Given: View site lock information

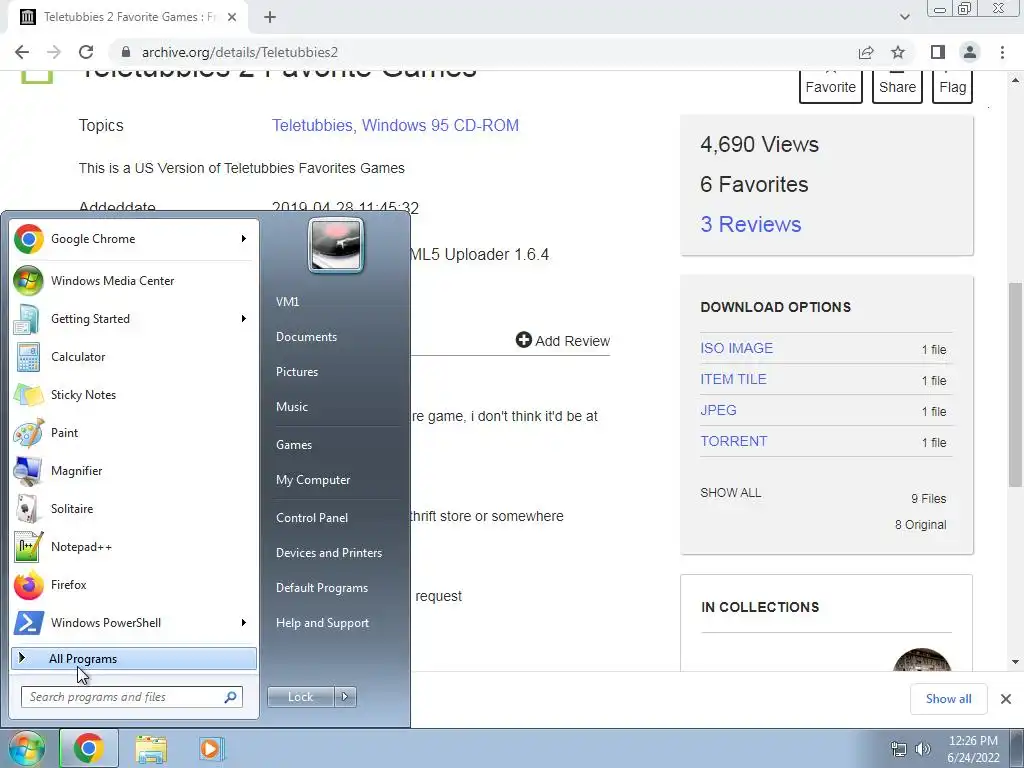Looking at the screenshot, I should click(x=127, y=52).
